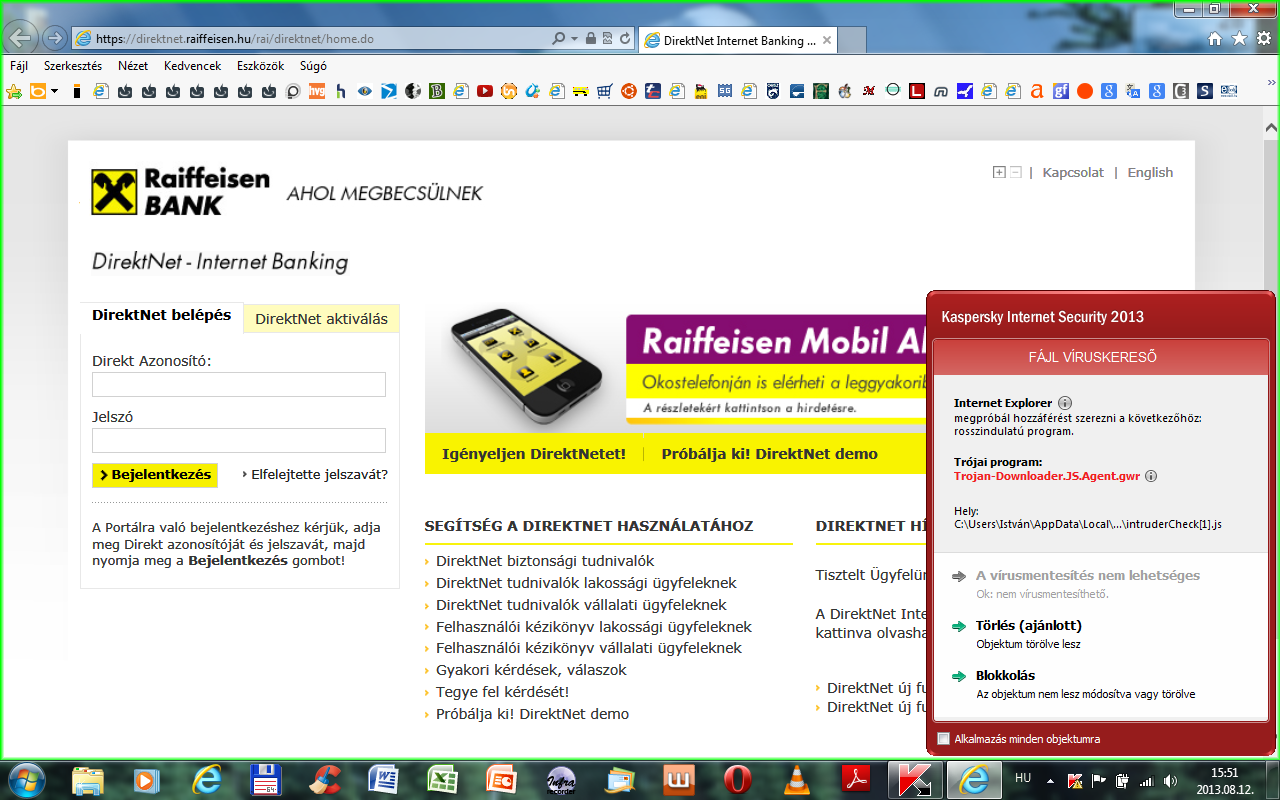Click the Direkt Azonosító input field

(x=239, y=385)
